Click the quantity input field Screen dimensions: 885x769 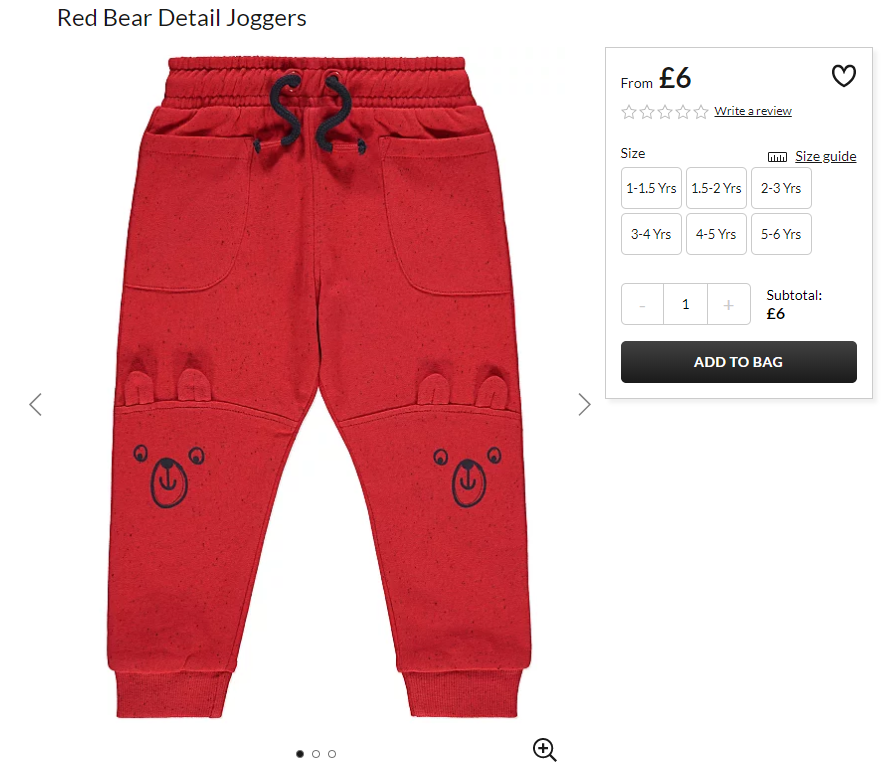coord(686,304)
